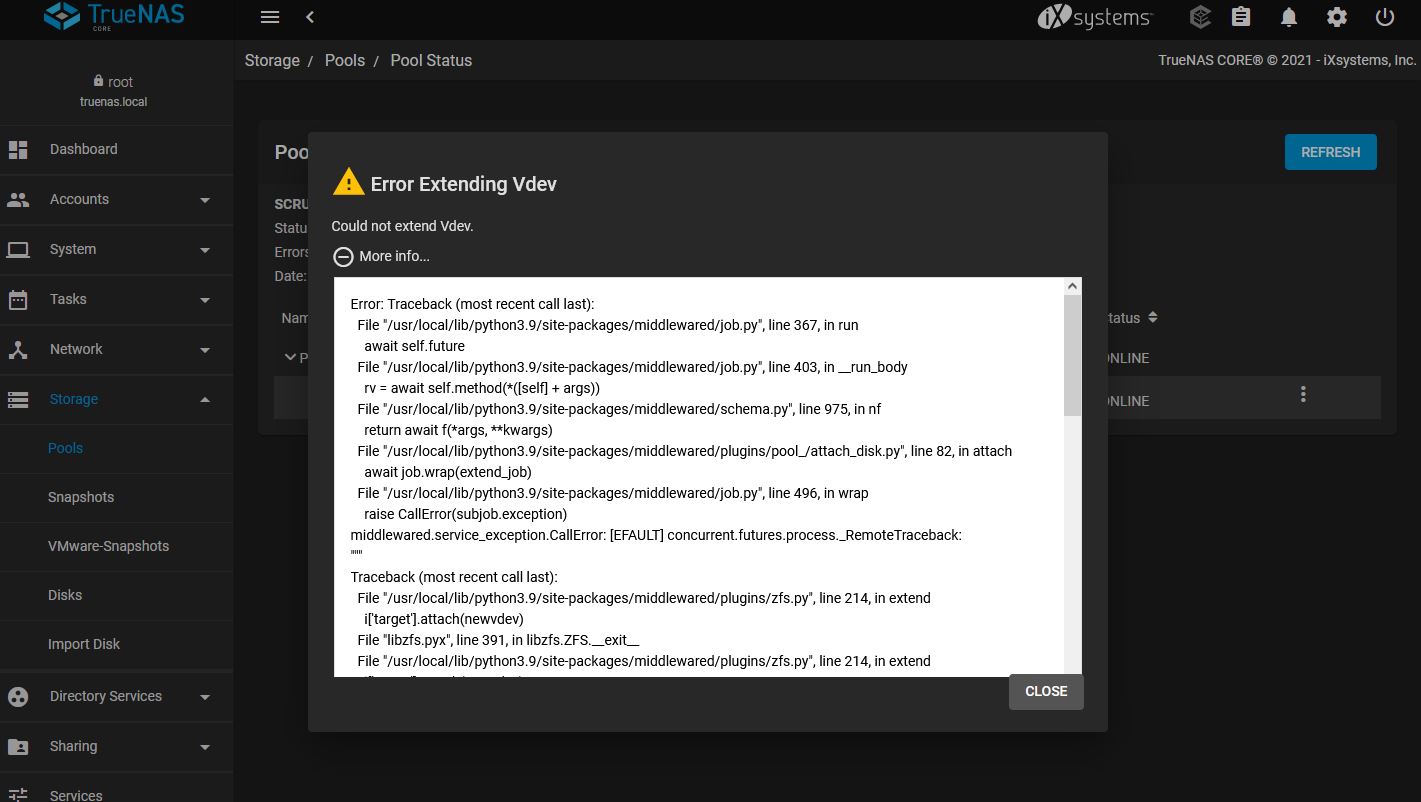Click the Sharing folder icon
1421x802 pixels.
click(18, 746)
